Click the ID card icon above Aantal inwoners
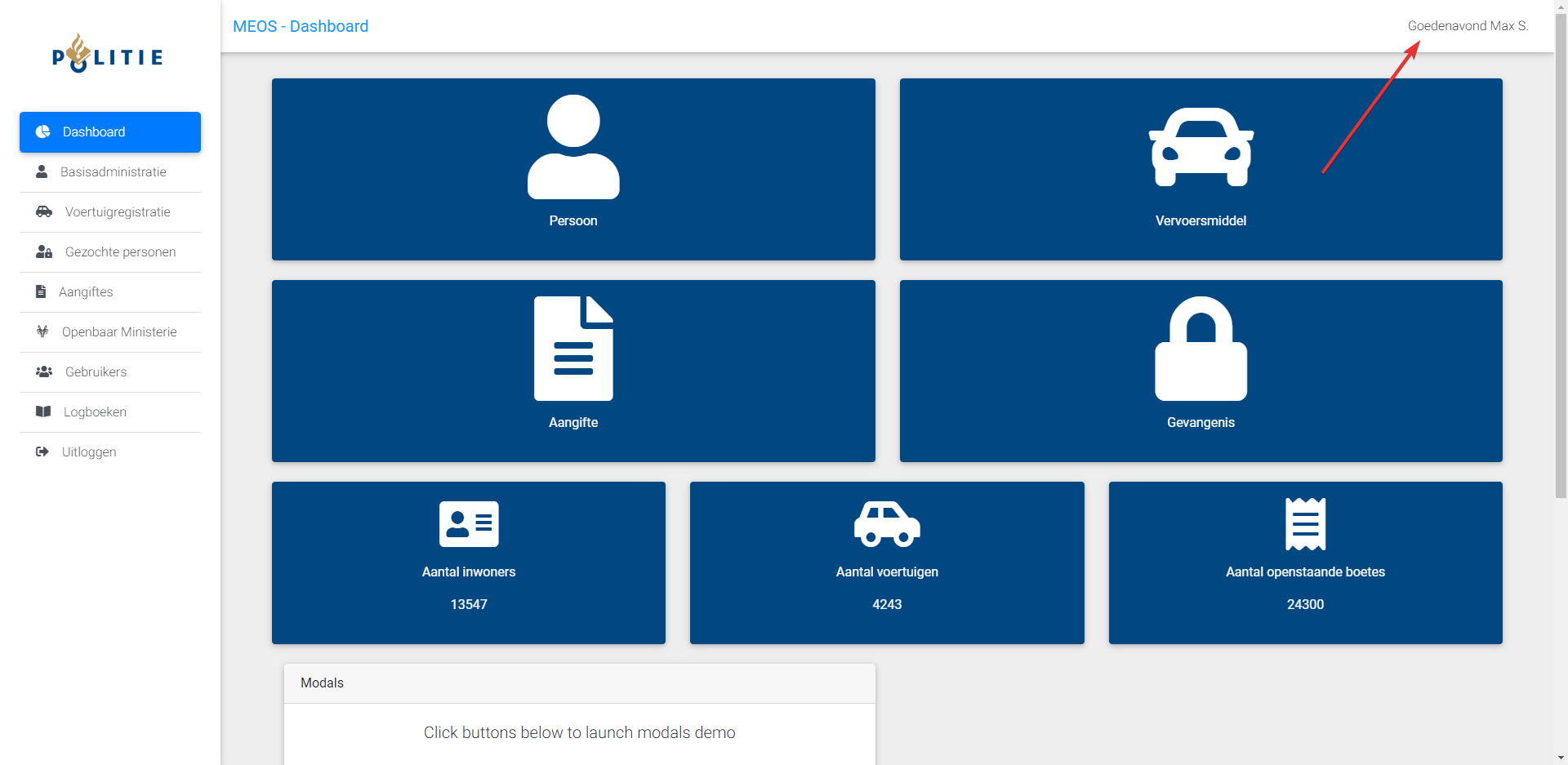Viewport: 1568px width, 765px height. (469, 524)
